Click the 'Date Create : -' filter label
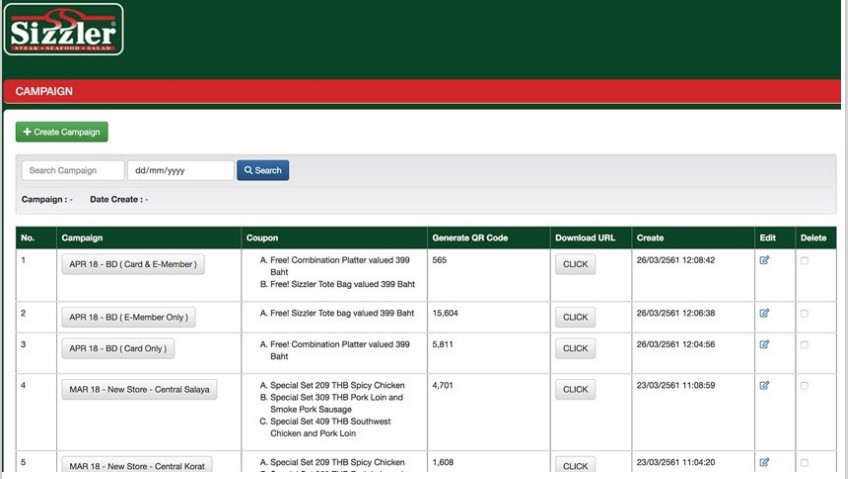The width and height of the screenshot is (848, 479). coord(119,199)
